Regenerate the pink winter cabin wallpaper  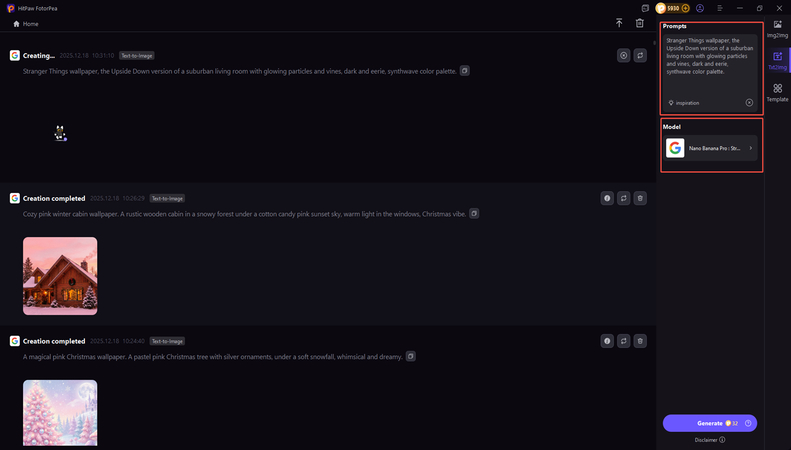623,199
